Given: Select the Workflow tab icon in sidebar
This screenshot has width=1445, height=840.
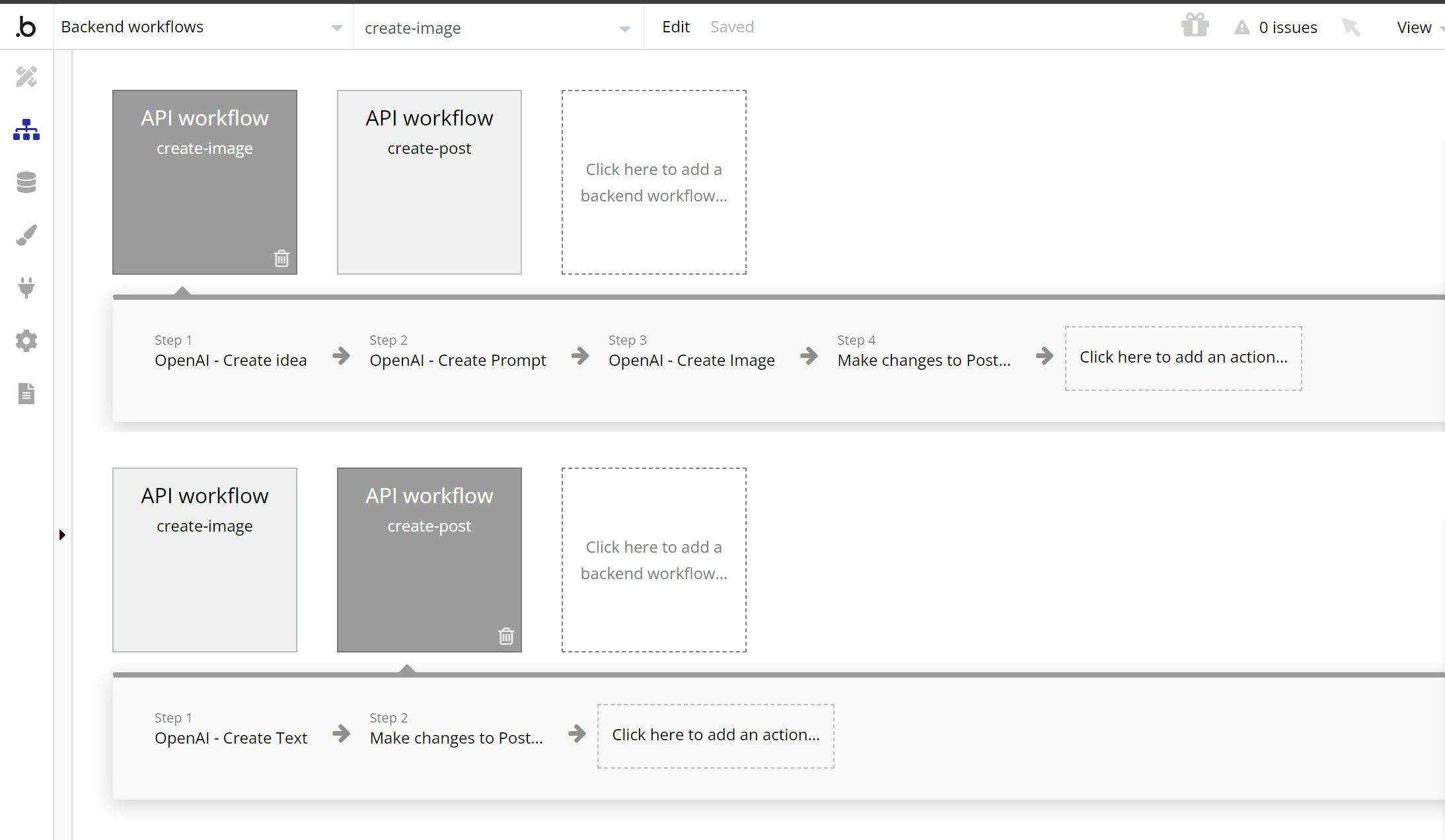Looking at the screenshot, I should (x=26, y=130).
